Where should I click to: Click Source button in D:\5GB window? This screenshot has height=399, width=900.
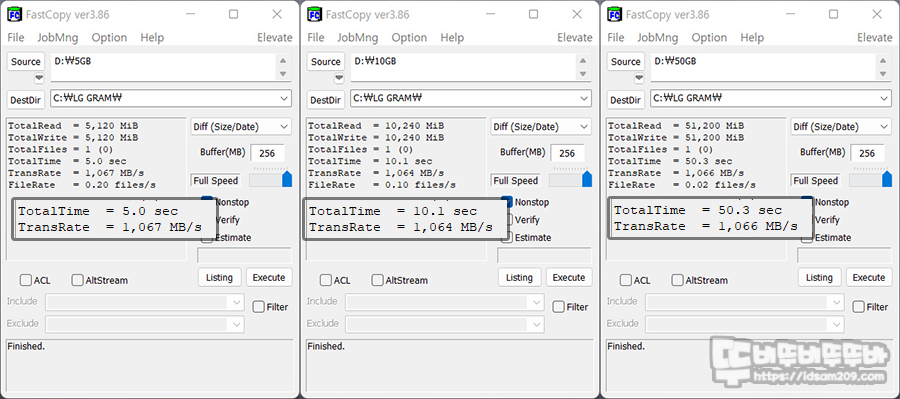point(26,61)
